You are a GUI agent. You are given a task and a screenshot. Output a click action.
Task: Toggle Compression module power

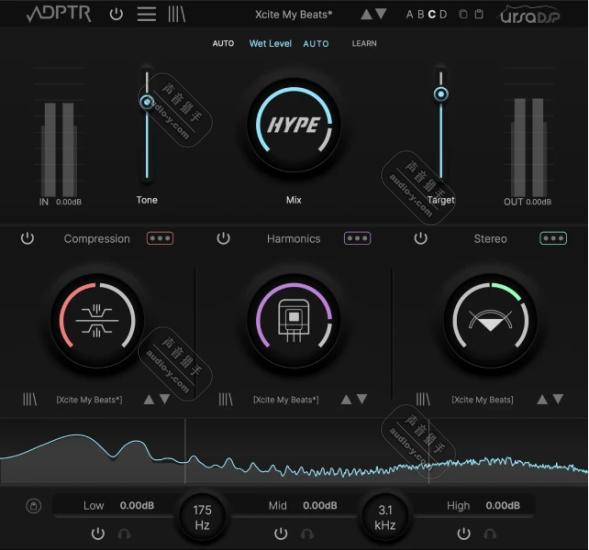point(27,239)
